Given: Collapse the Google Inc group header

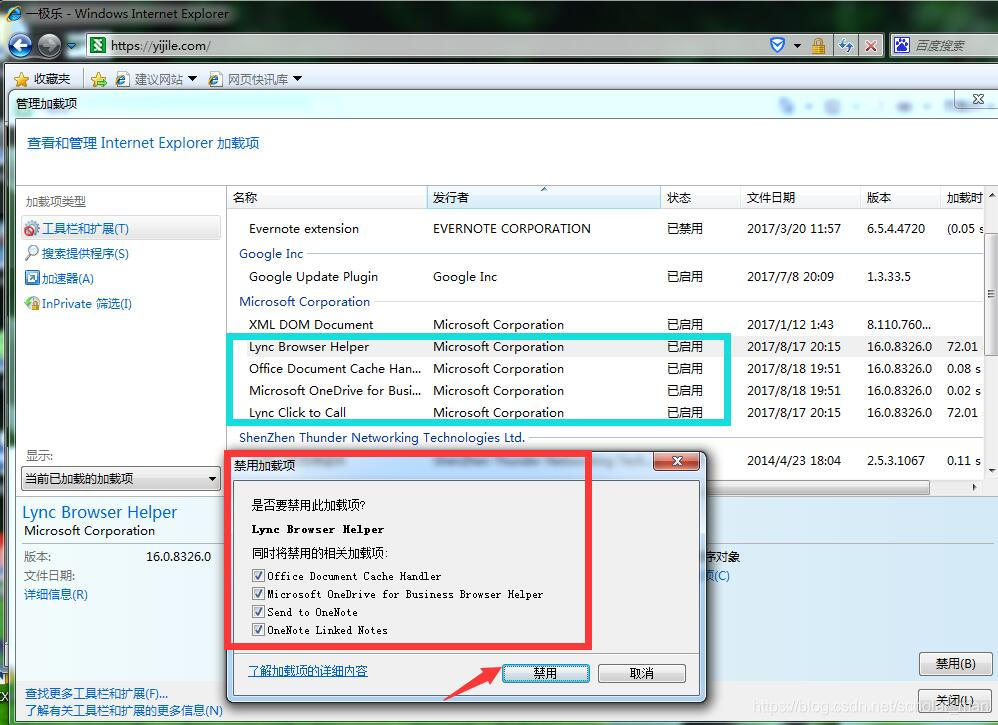Looking at the screenshot, I should 271,253.
